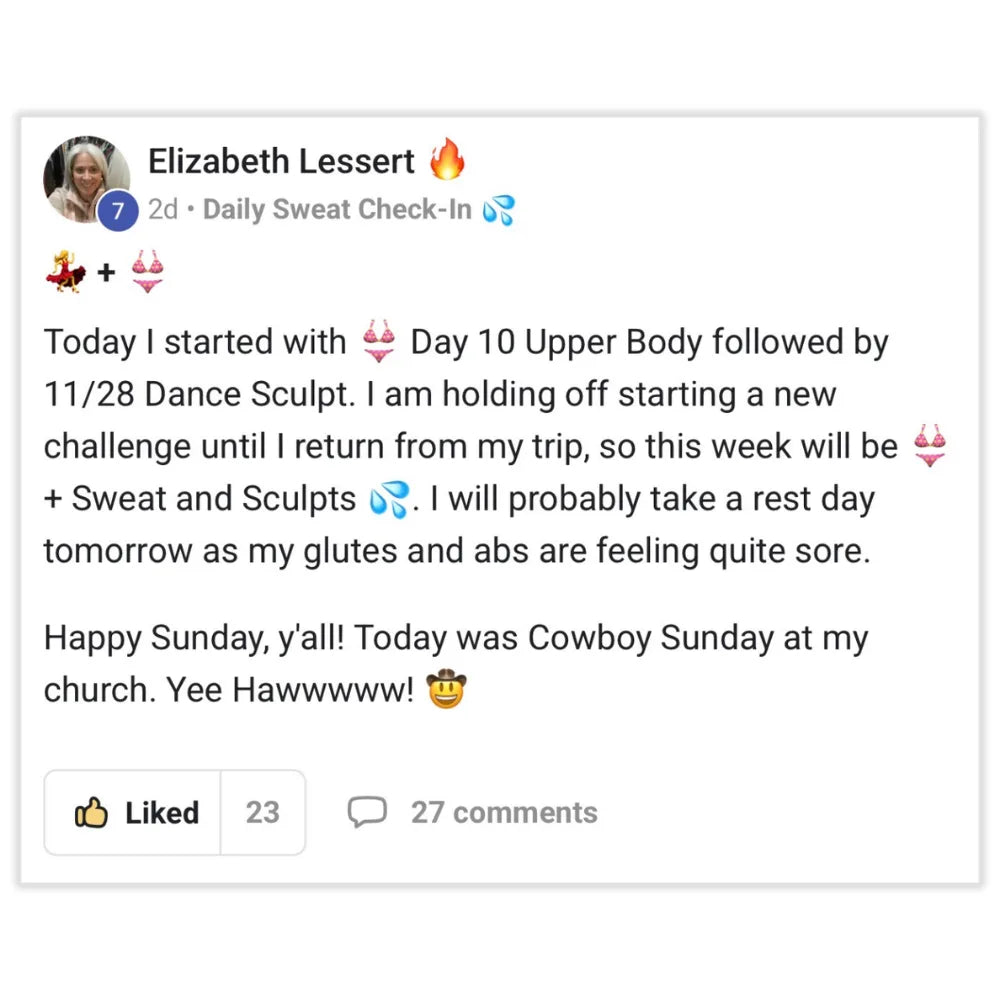
Task: Open the list of 23 likes
Action: 263,813
